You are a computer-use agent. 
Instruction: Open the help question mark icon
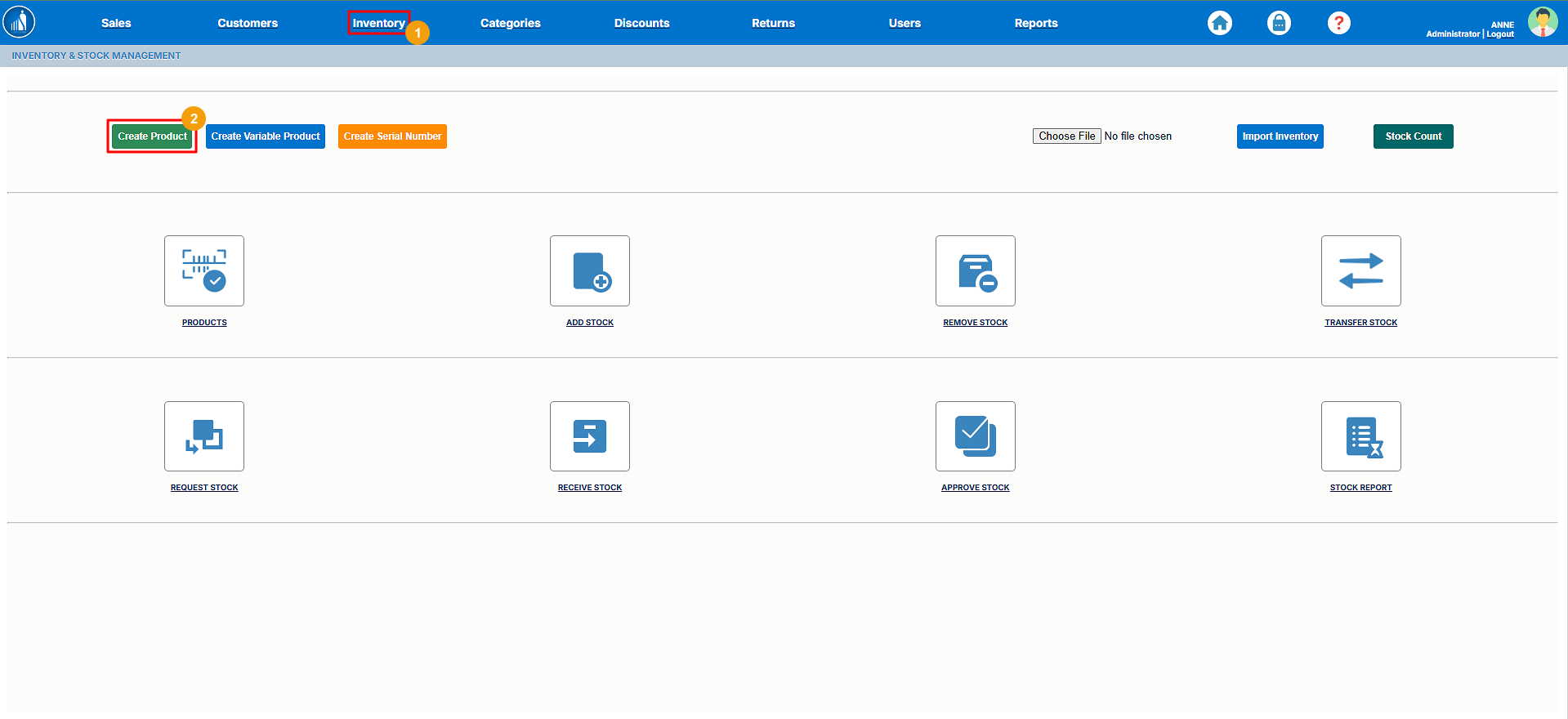[1338, 23]
